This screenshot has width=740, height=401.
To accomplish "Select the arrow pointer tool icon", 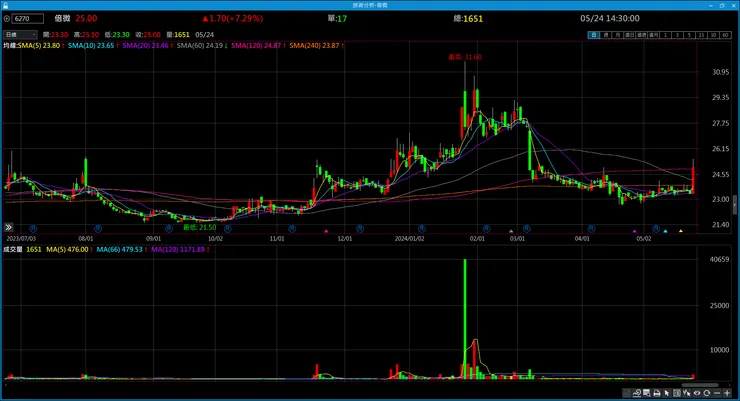I will [x=667, y=393].
